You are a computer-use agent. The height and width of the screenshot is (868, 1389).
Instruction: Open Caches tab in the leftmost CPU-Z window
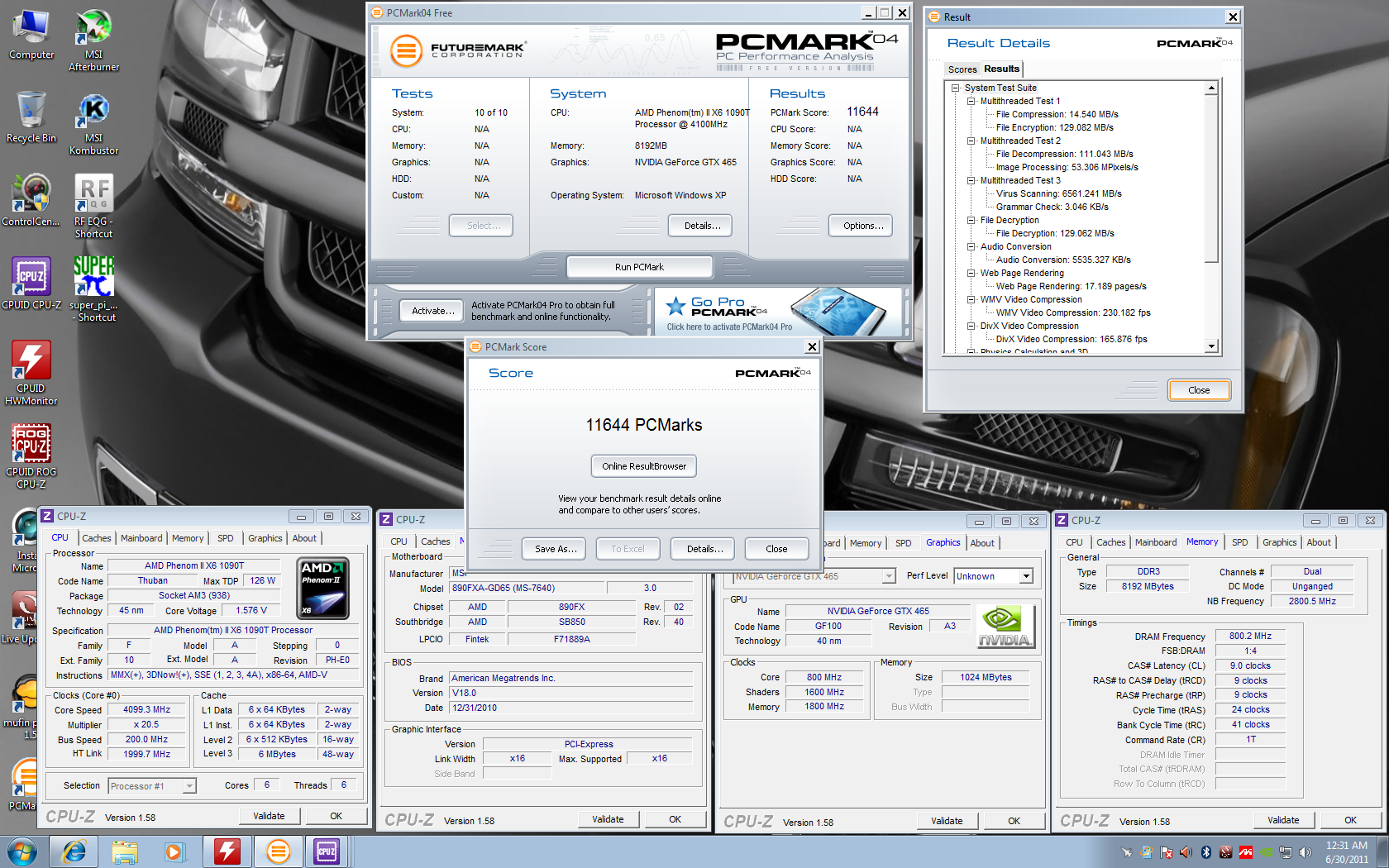coord(96,538)
